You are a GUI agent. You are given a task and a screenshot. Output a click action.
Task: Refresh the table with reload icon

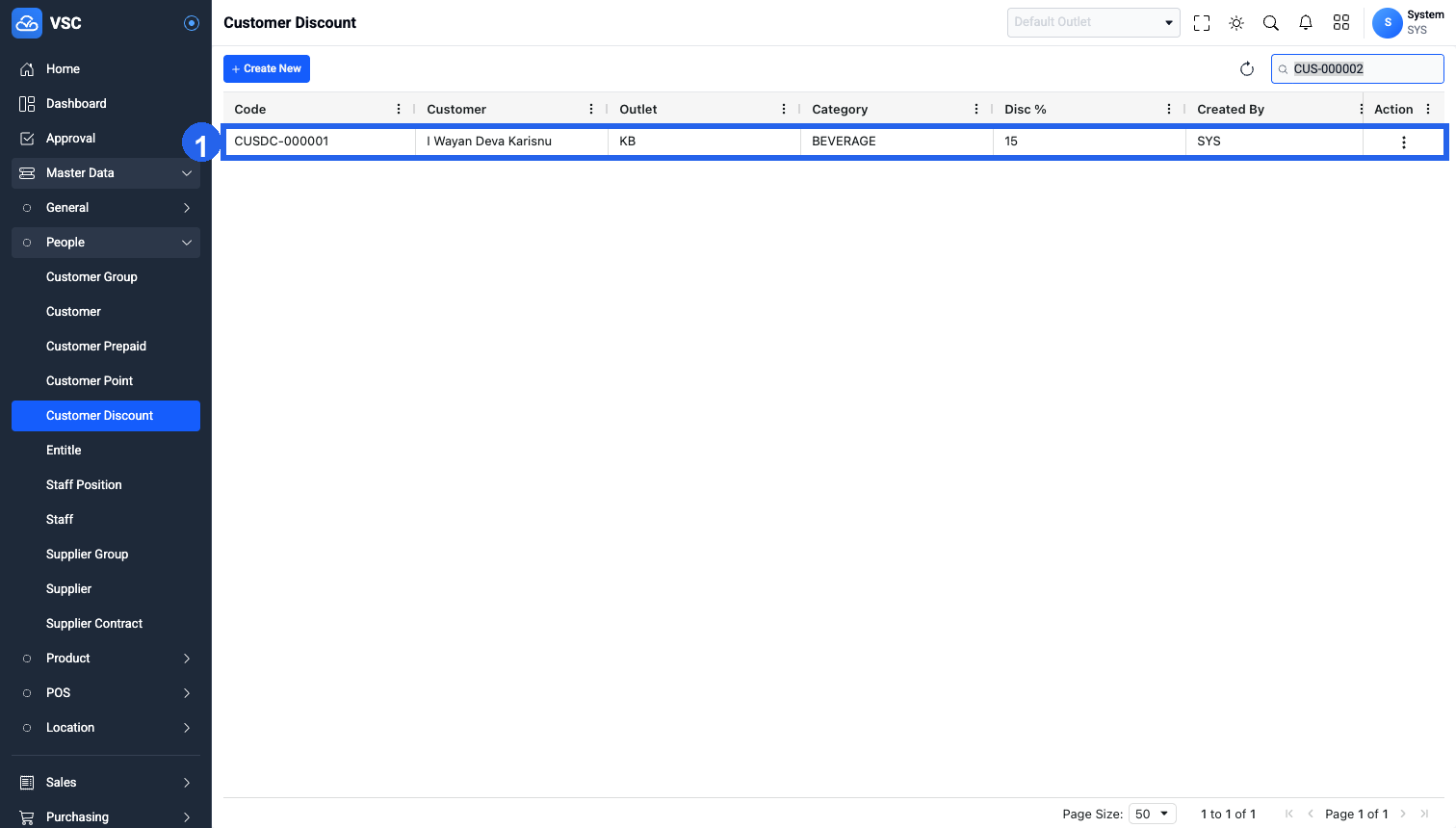(x=1247, y=69)
